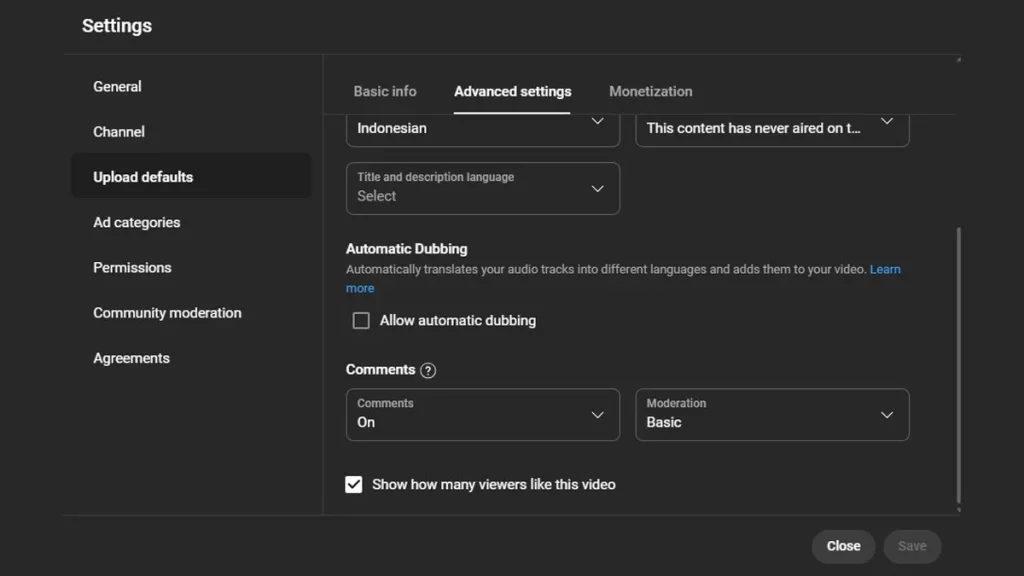
Task: Open the Monetization tab
Action: tap(650, 91)
